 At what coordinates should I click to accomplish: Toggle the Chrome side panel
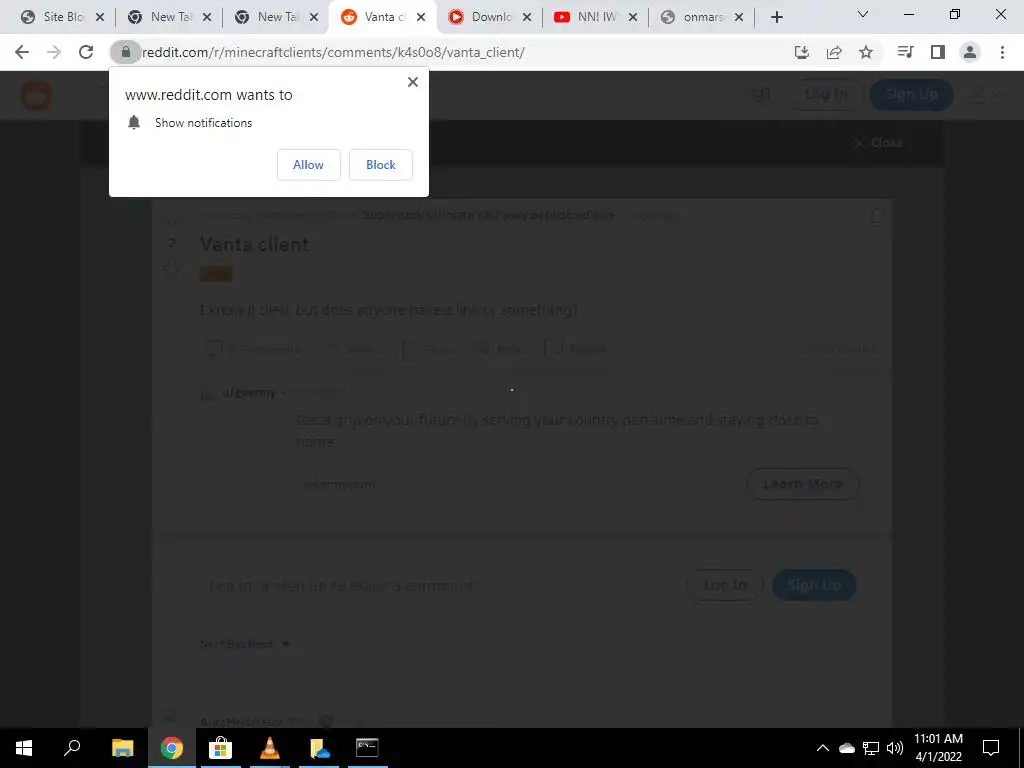click(938, 52)
